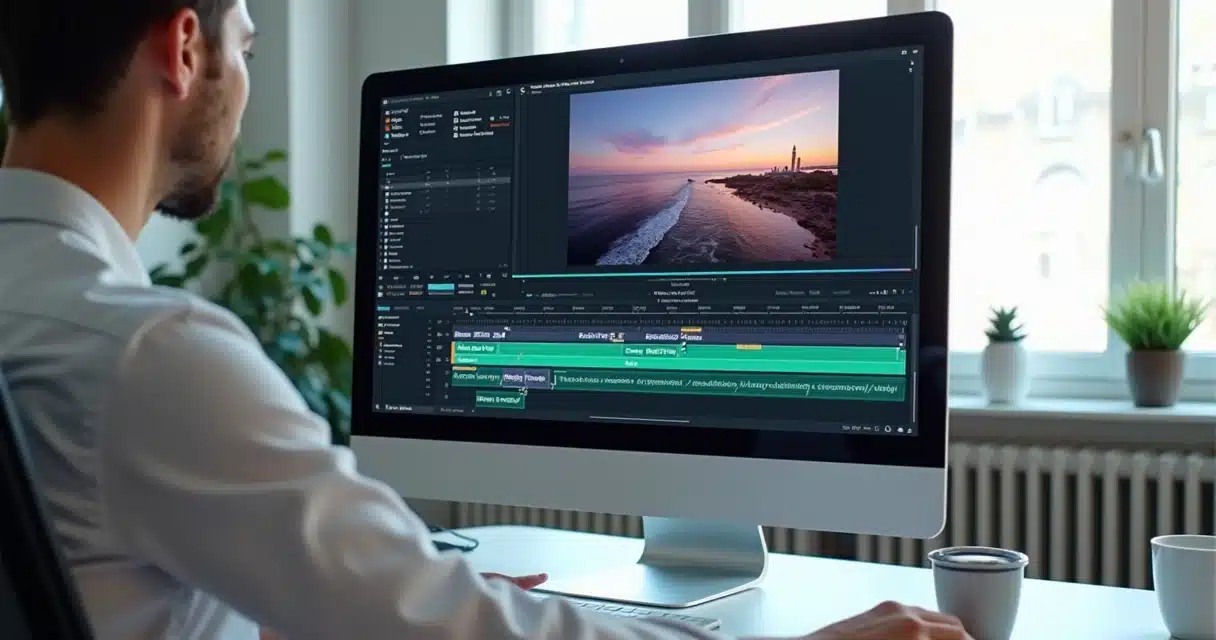This screenshot has width=1216, height=640.
Task: Toggle the track control for the bright green track
Action: pyautogui.click(x=440, y=350)
